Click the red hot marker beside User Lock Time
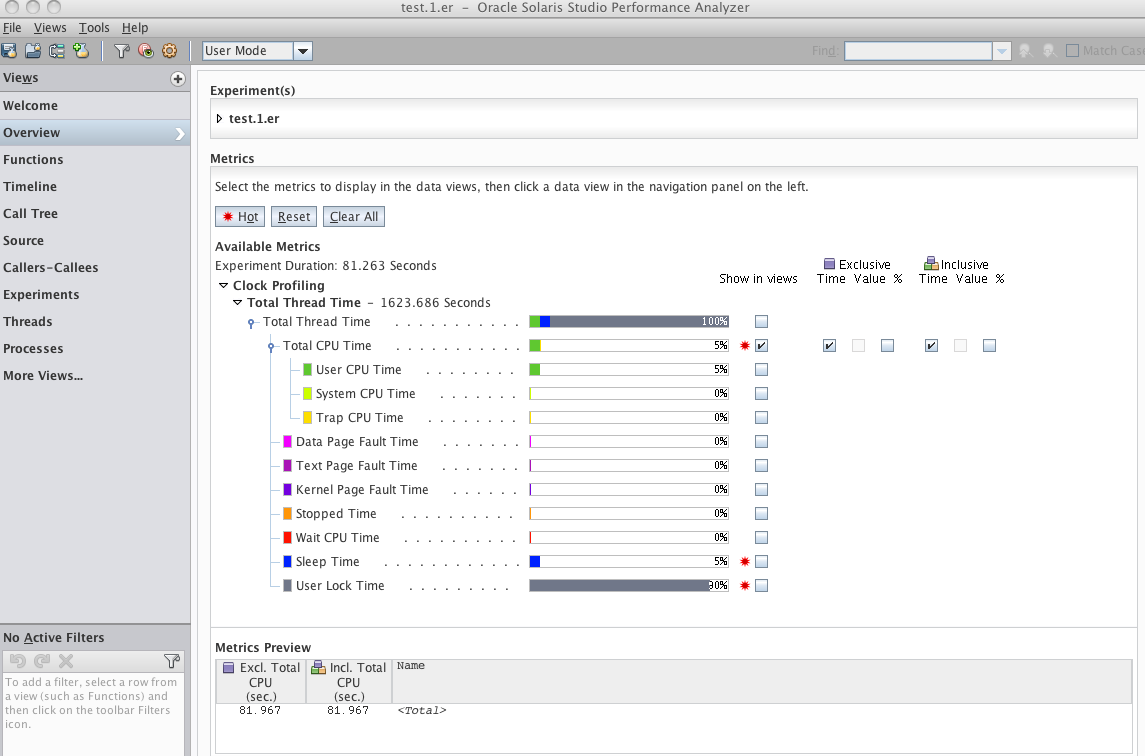 point(745,586)
